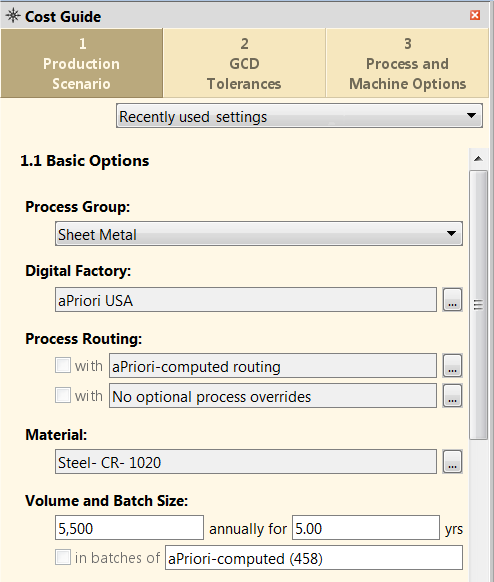Check the 'in batches of' checkbox
Screen dimensions: 494x582
(x=63, y=557)
